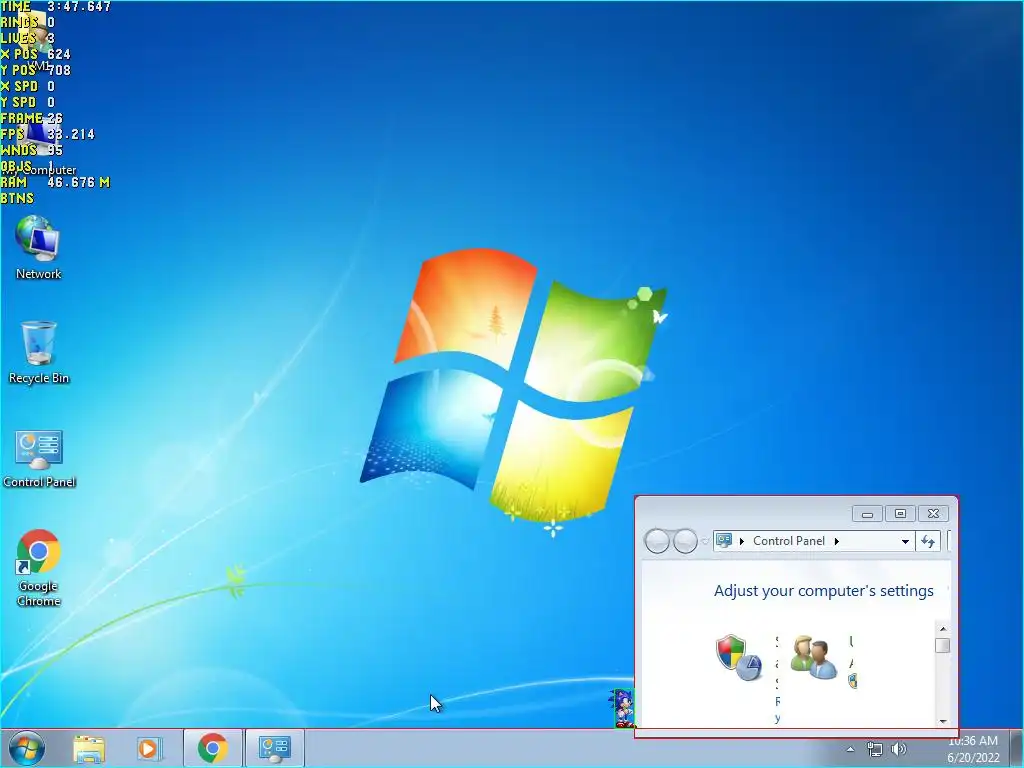
Task: Open the network status tray icon
Action: [874, 749]
